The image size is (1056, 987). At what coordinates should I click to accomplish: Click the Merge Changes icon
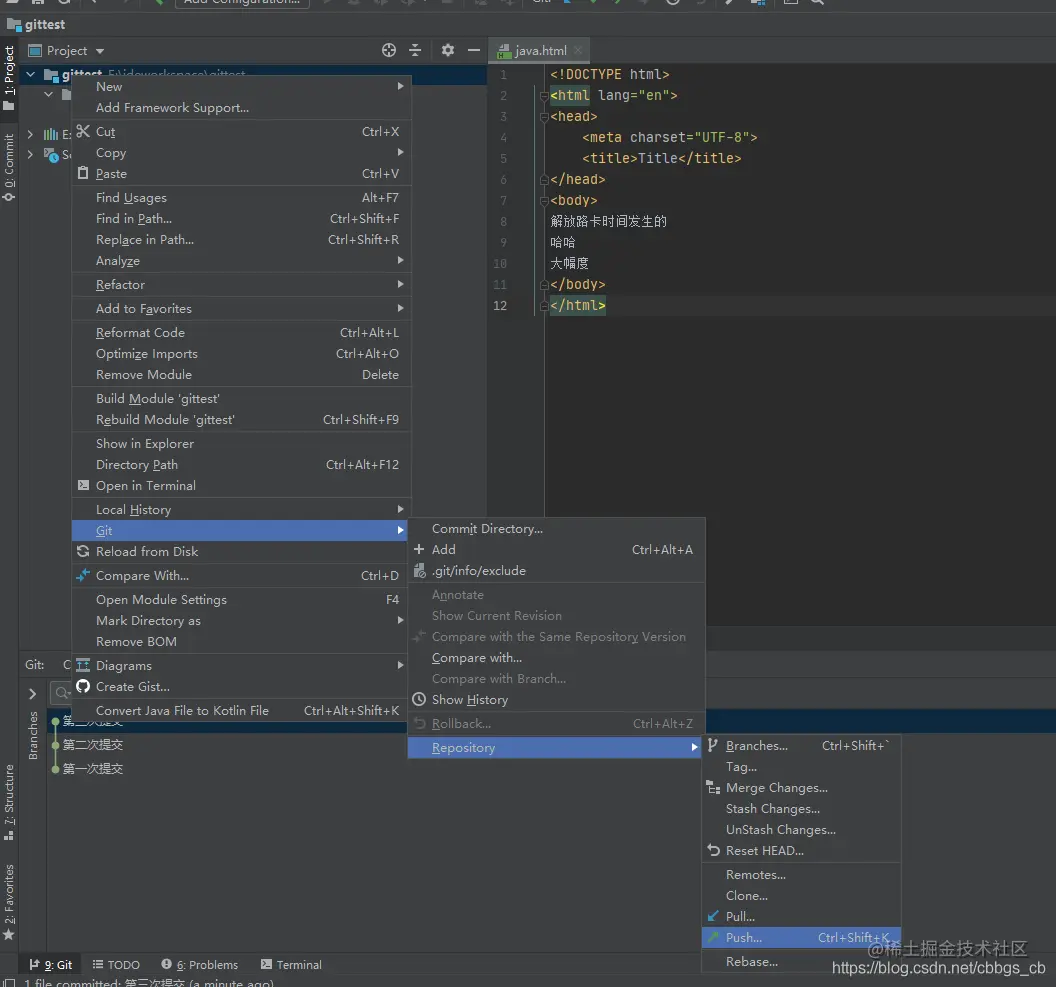pyautogui.click(x=713, y=787)
